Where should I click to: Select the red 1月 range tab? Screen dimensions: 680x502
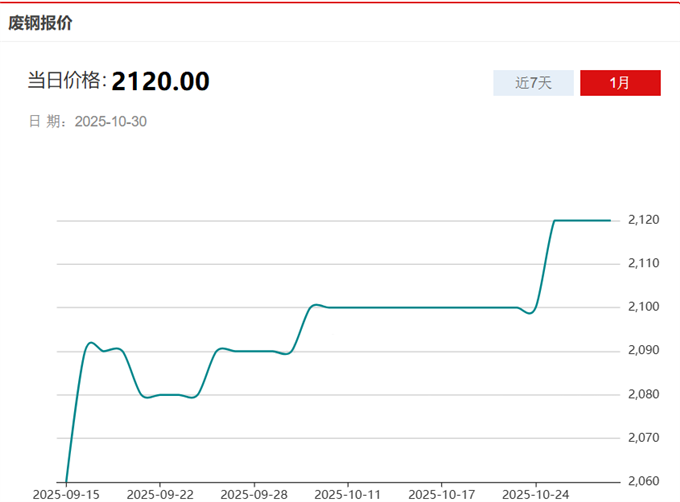pyautogui.click(x=620, y=83)
